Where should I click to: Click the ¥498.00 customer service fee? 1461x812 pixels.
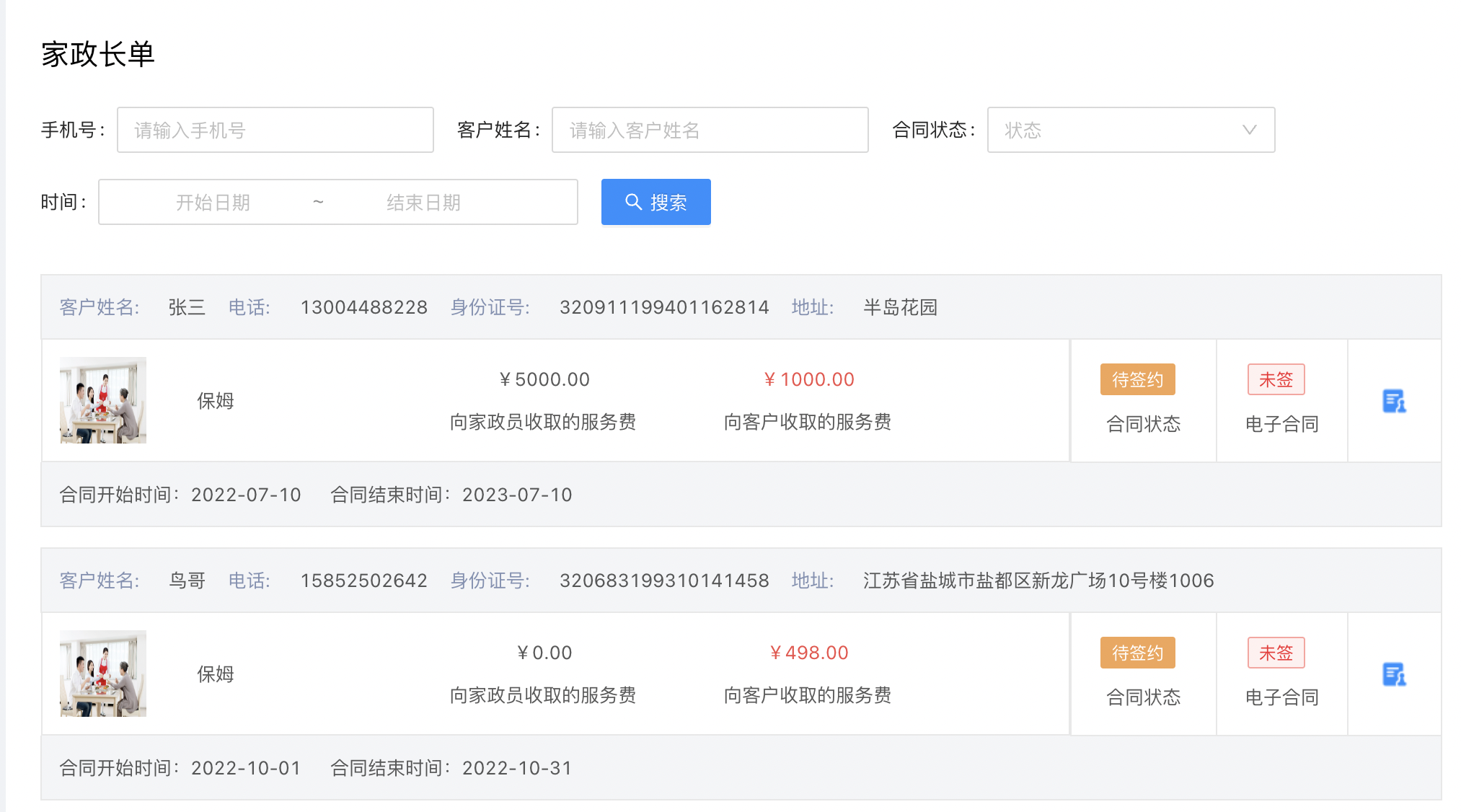(x=808, y=653)
